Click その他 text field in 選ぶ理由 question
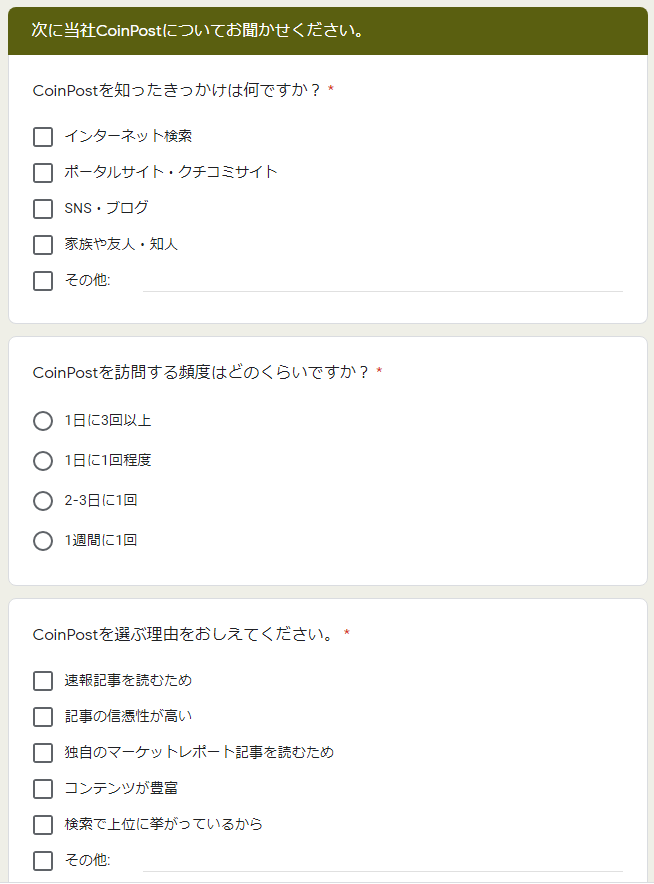This screenshot has width=654, height=884. coord(383,861)
